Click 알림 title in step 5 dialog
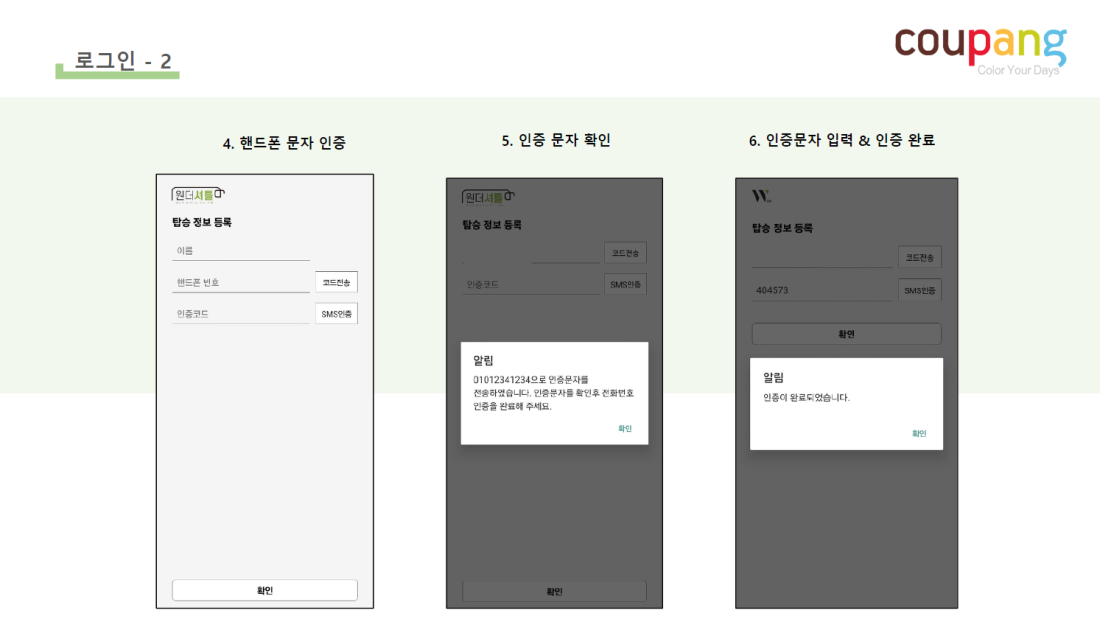This screenshot has height=627, width=1100. coord(483,360)
